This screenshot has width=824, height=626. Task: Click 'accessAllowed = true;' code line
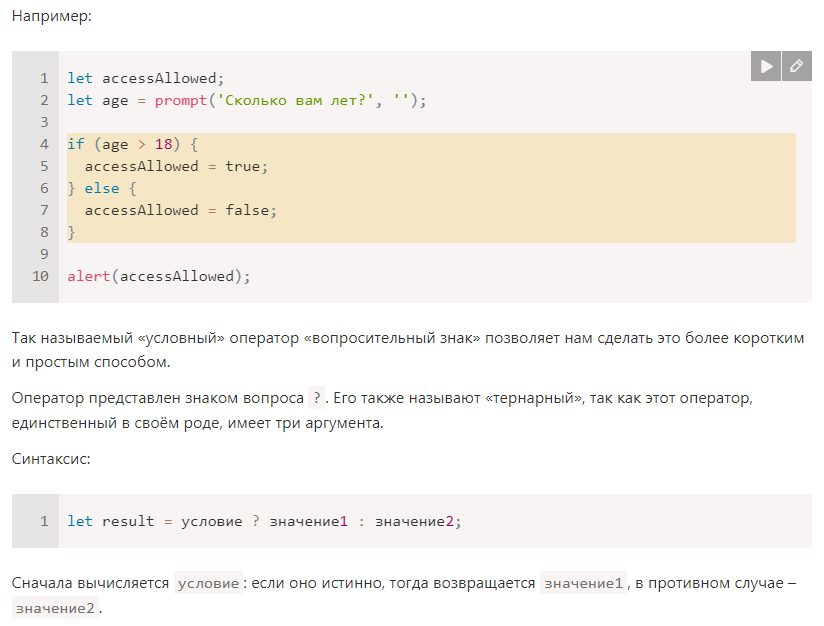176,167
